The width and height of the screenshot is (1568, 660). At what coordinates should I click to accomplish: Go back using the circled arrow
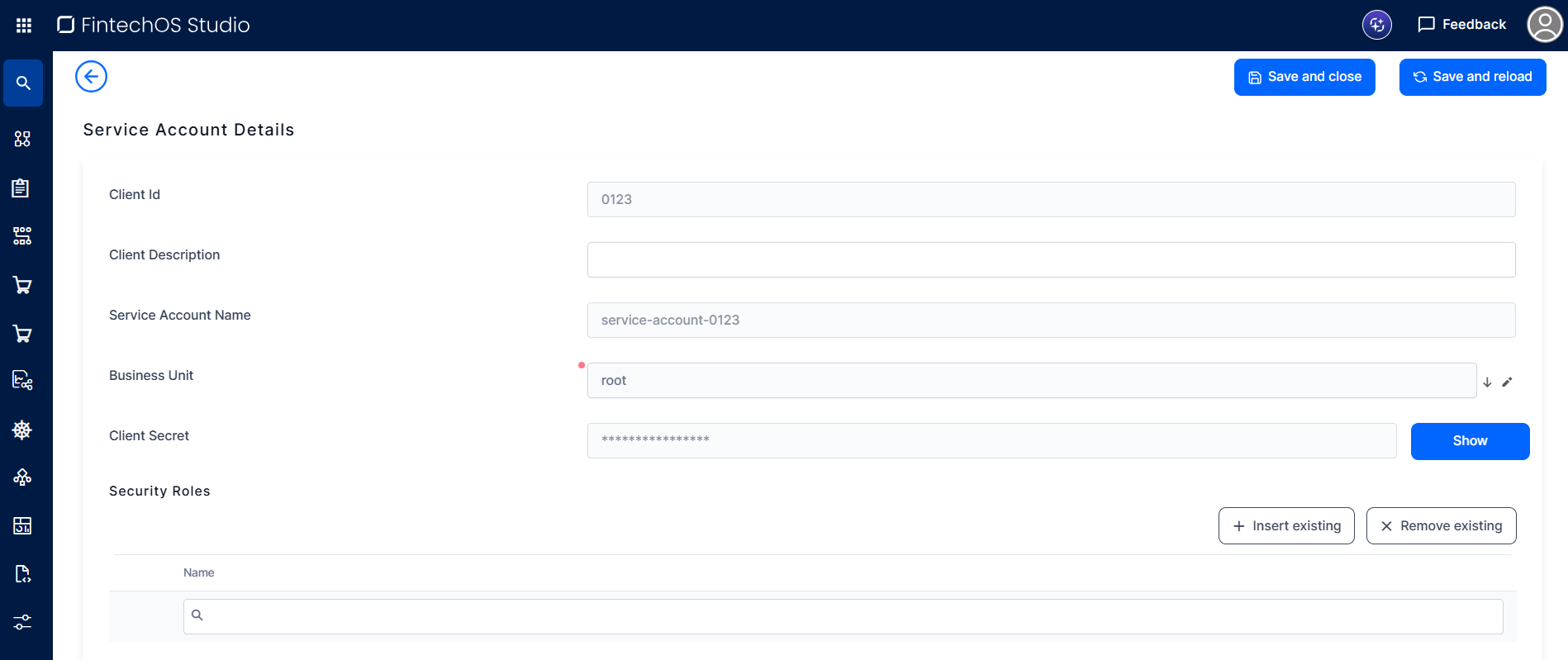click(x=91, y=77)
